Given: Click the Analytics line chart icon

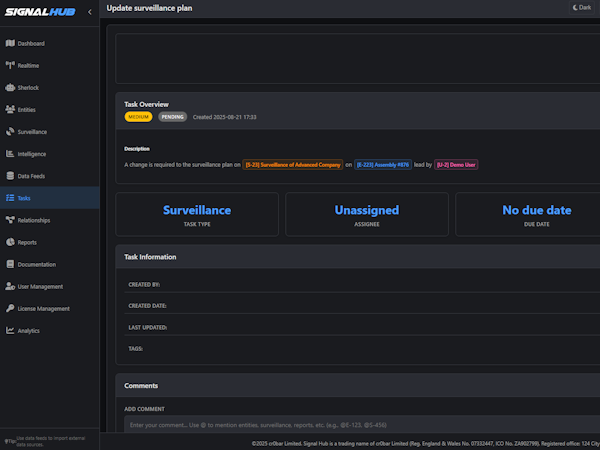Looking at the screenshot, I should (x=10, y=330).
